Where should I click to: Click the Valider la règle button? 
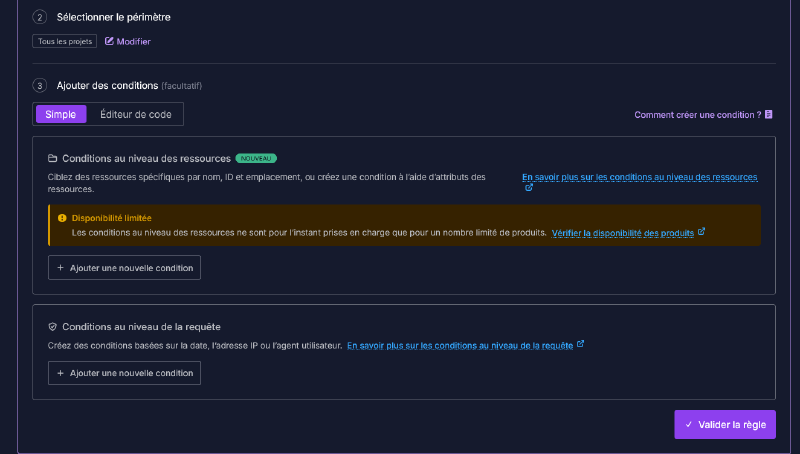pos(725,424)
